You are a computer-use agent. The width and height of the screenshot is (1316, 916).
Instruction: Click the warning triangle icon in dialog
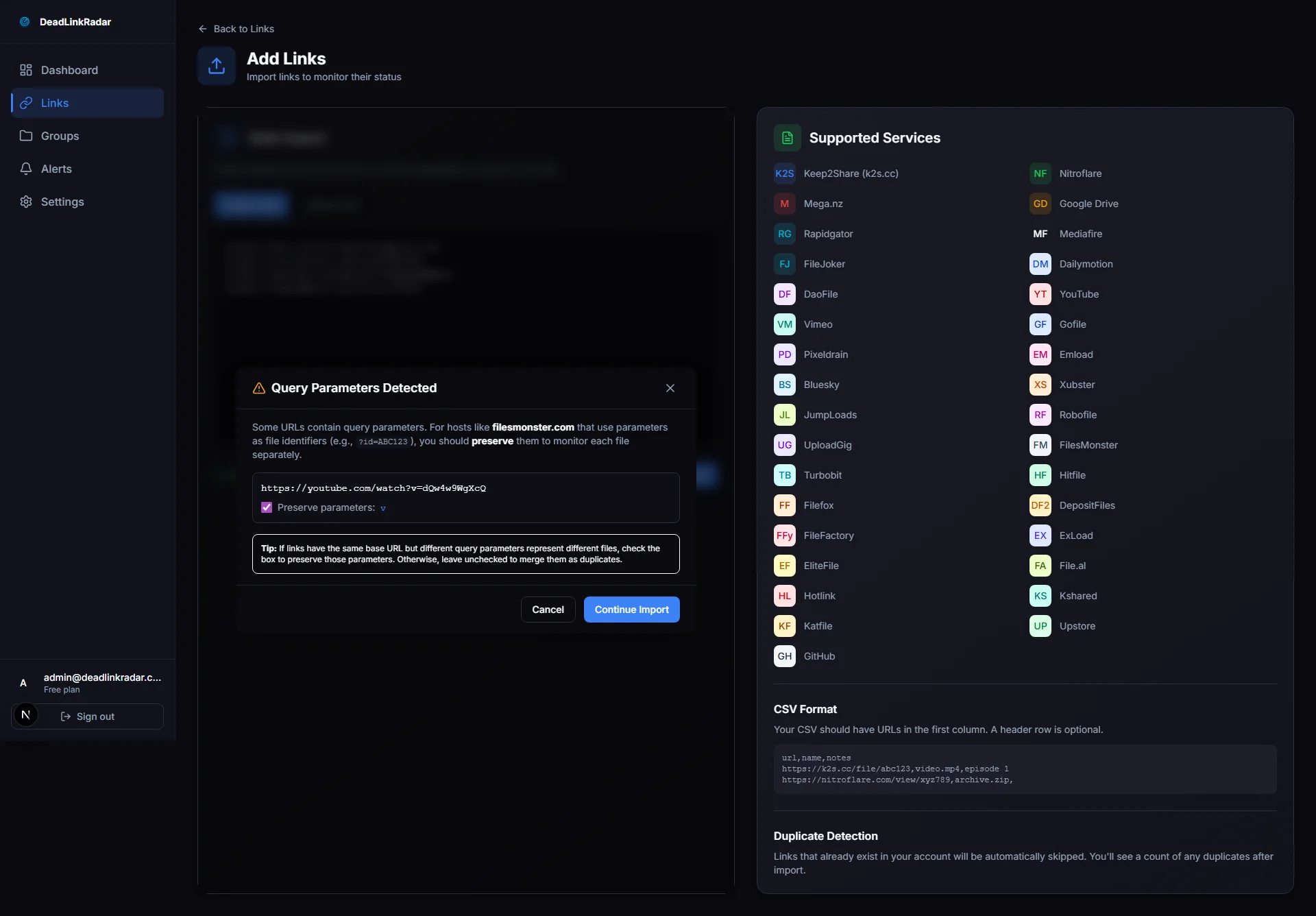click(x=259, y=388)
